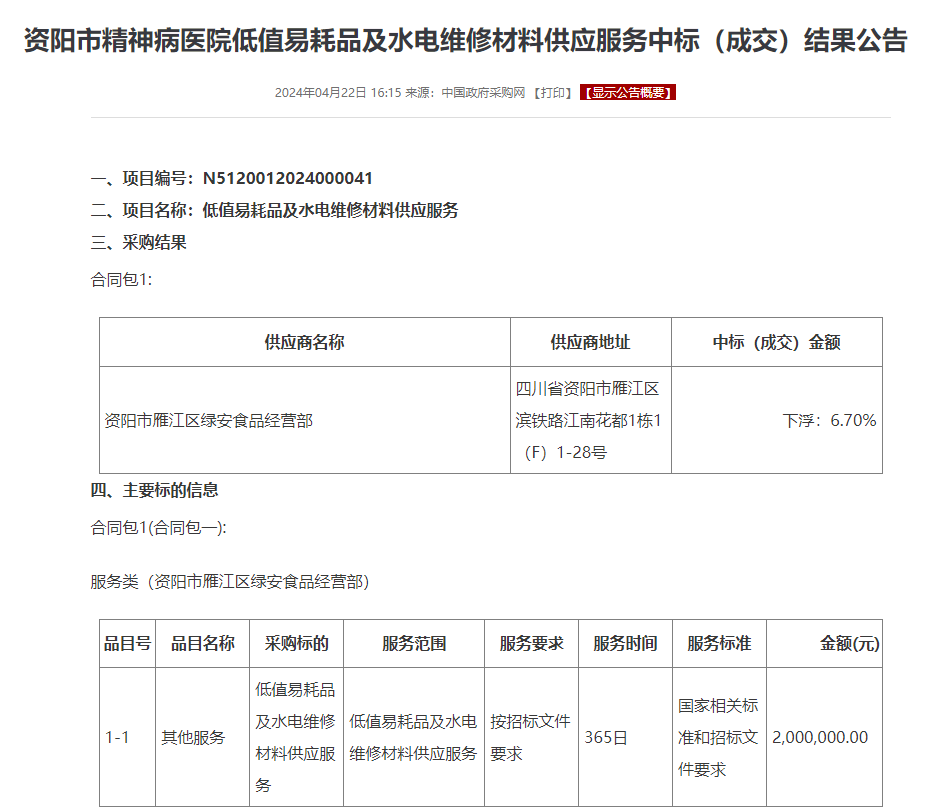
Task: Click 项目名称 line with 低值易耗品及水电维修材料供应服务
Action: click(274, 211)
